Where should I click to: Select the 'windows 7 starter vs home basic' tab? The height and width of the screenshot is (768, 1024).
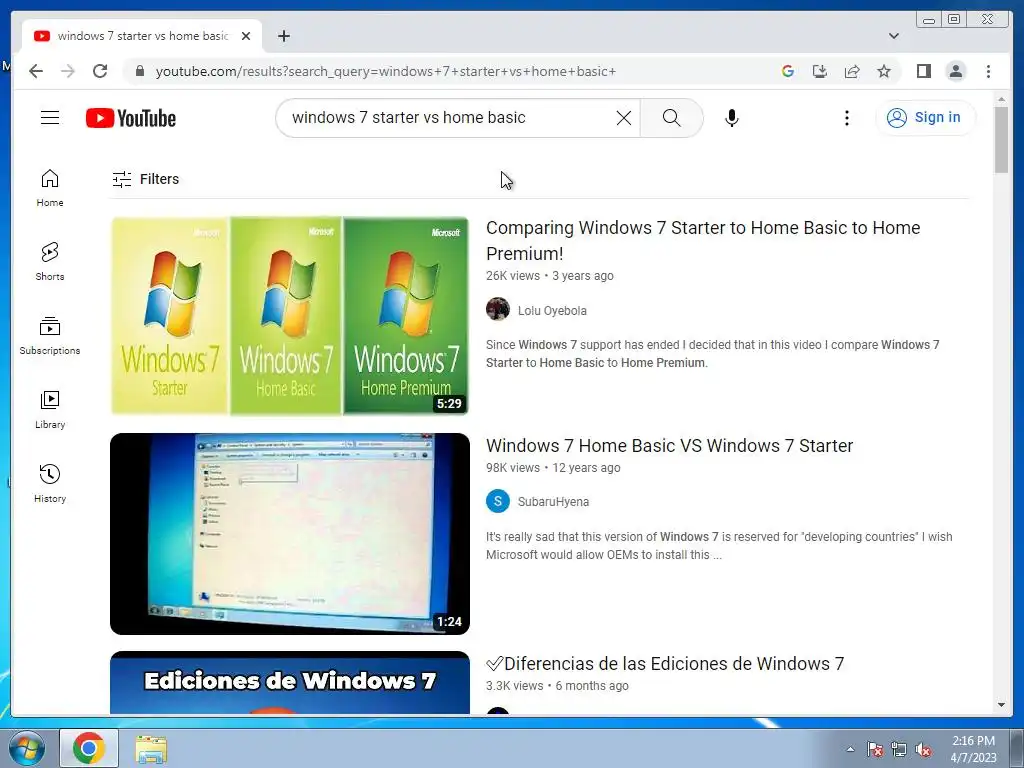[142, 36]
